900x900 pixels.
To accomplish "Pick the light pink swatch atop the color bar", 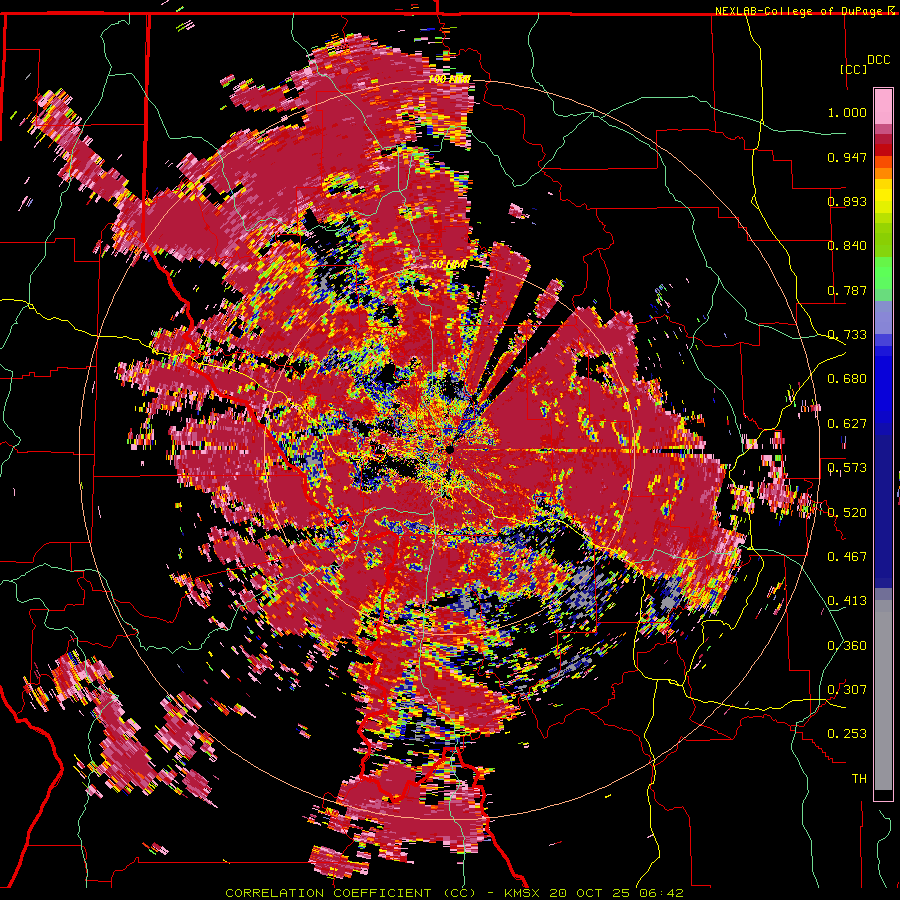I will tap(883, 107).
